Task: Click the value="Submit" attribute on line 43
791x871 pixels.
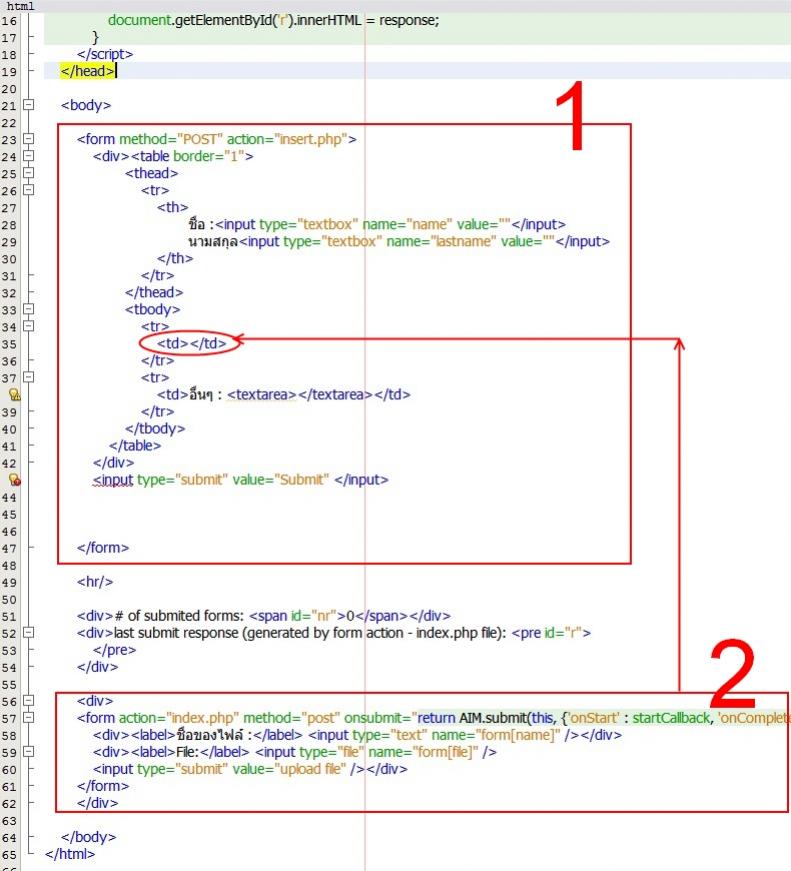Action: click(x=281, y=479)
